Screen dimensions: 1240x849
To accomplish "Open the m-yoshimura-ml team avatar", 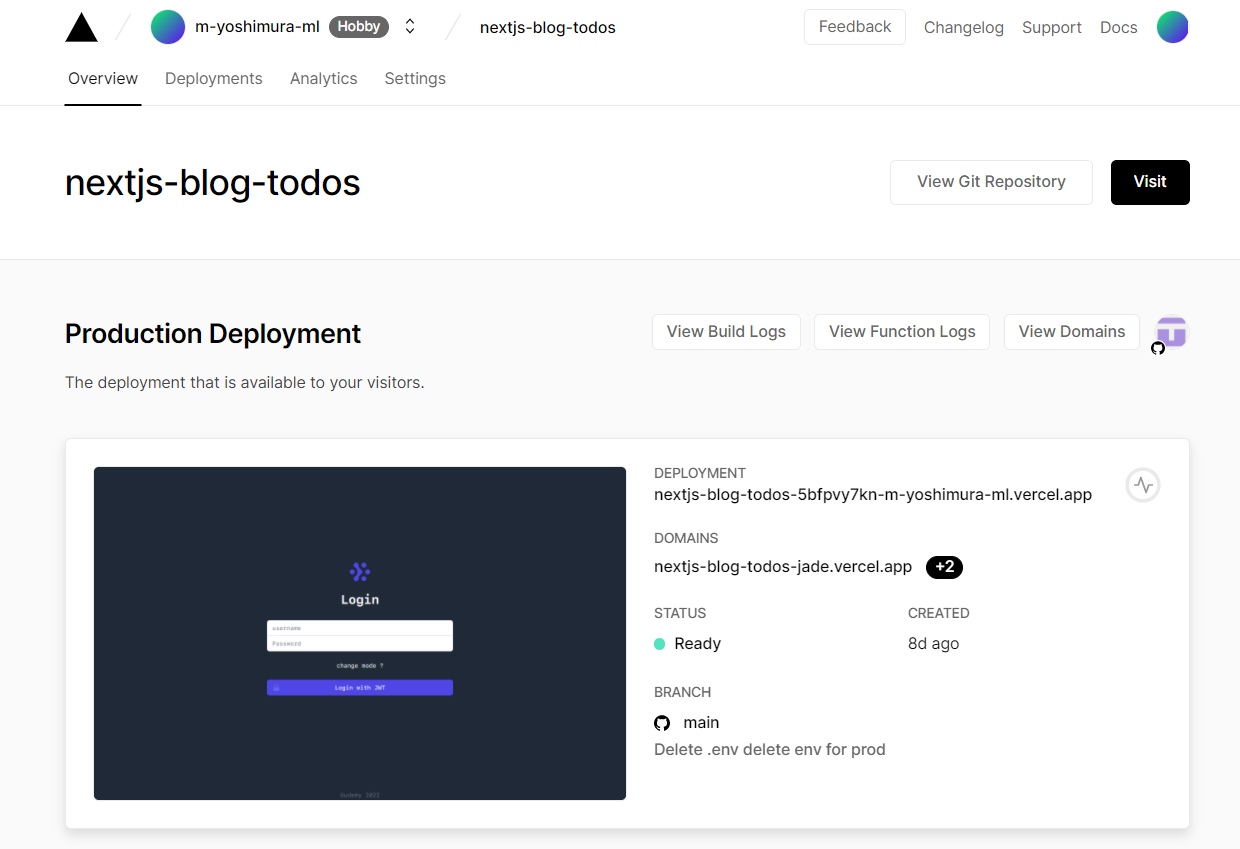I will (x=167, y=26).
